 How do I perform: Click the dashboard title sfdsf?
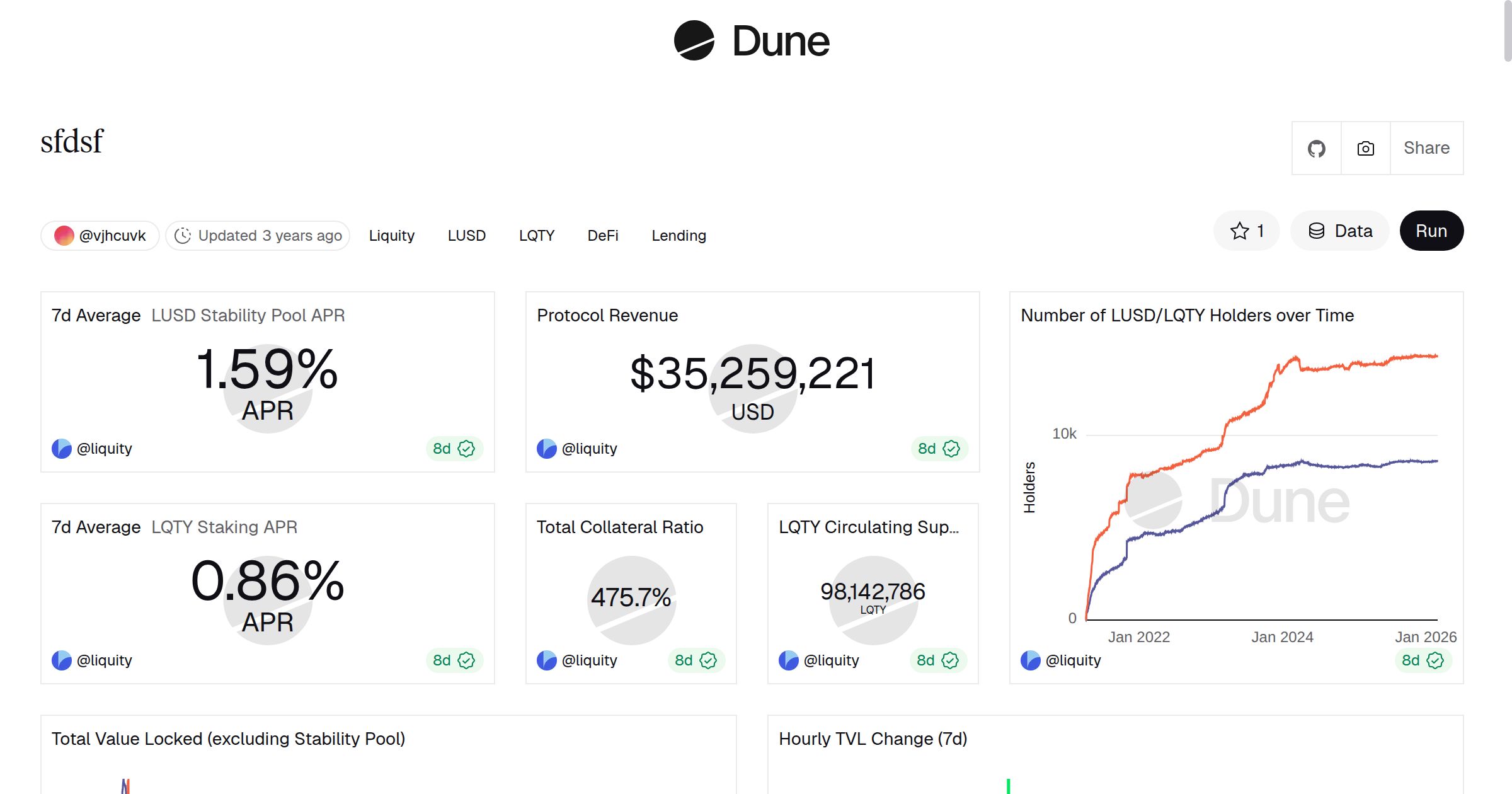pyautogui.click(x=71, y=141)
